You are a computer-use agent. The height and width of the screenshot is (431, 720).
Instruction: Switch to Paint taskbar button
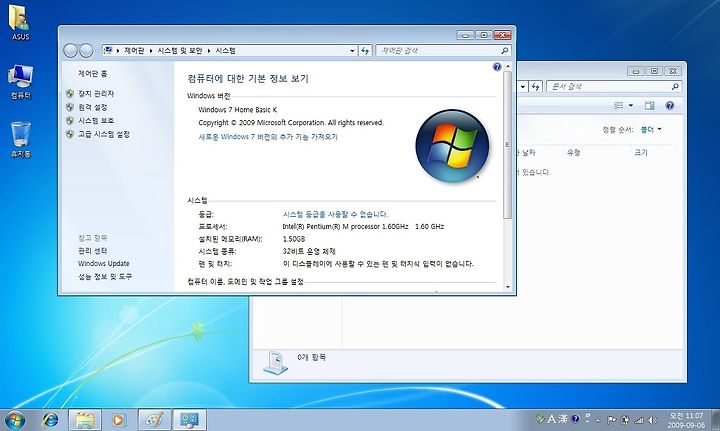coord(154,420)
